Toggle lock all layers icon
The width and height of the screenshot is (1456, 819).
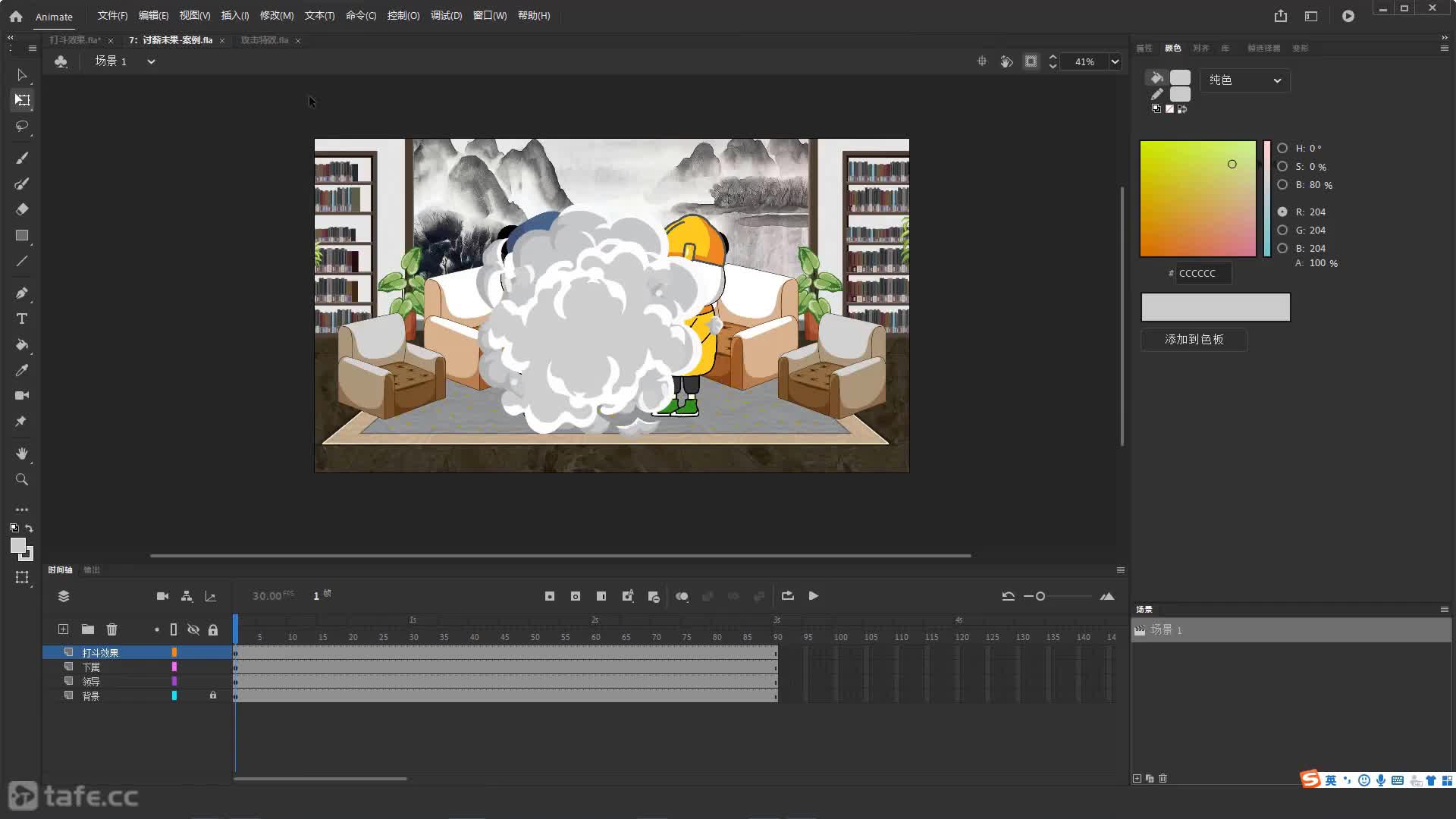pos(213,629)
